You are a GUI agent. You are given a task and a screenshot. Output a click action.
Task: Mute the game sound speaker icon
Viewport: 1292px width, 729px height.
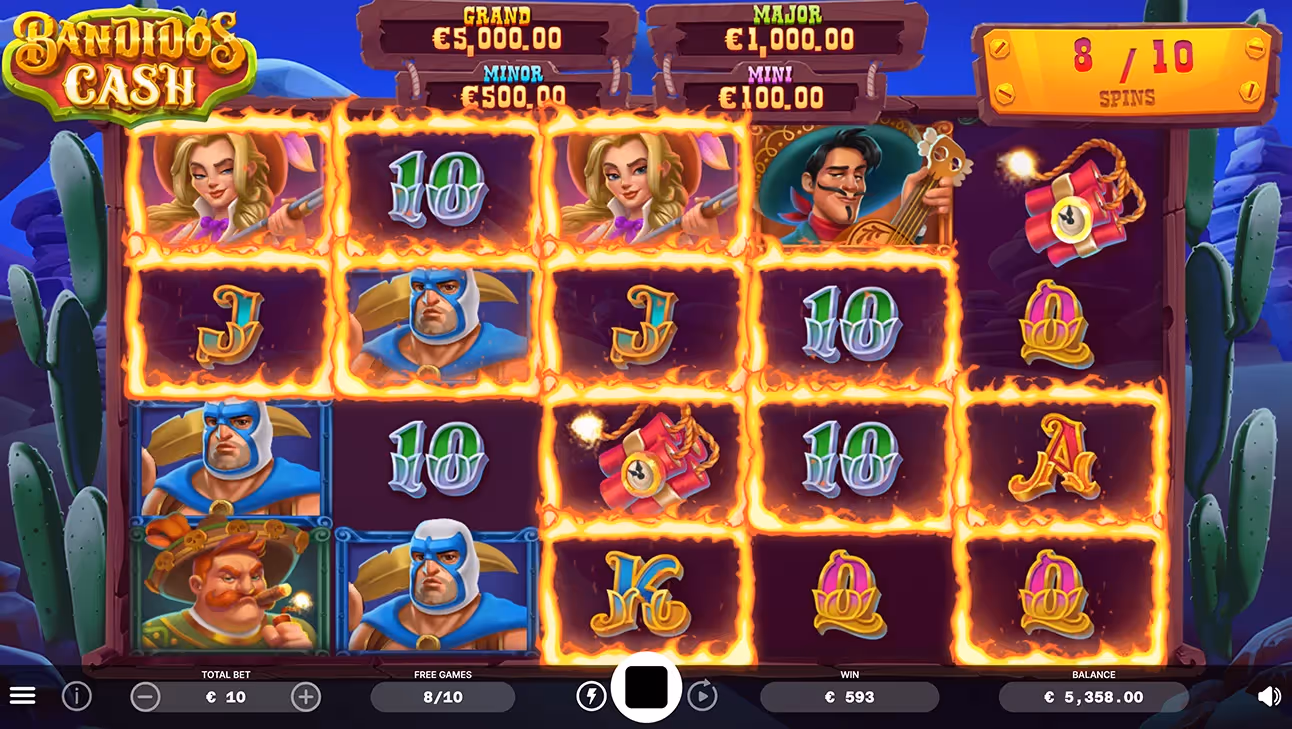pyautogui.click(x=1268, y=696)
